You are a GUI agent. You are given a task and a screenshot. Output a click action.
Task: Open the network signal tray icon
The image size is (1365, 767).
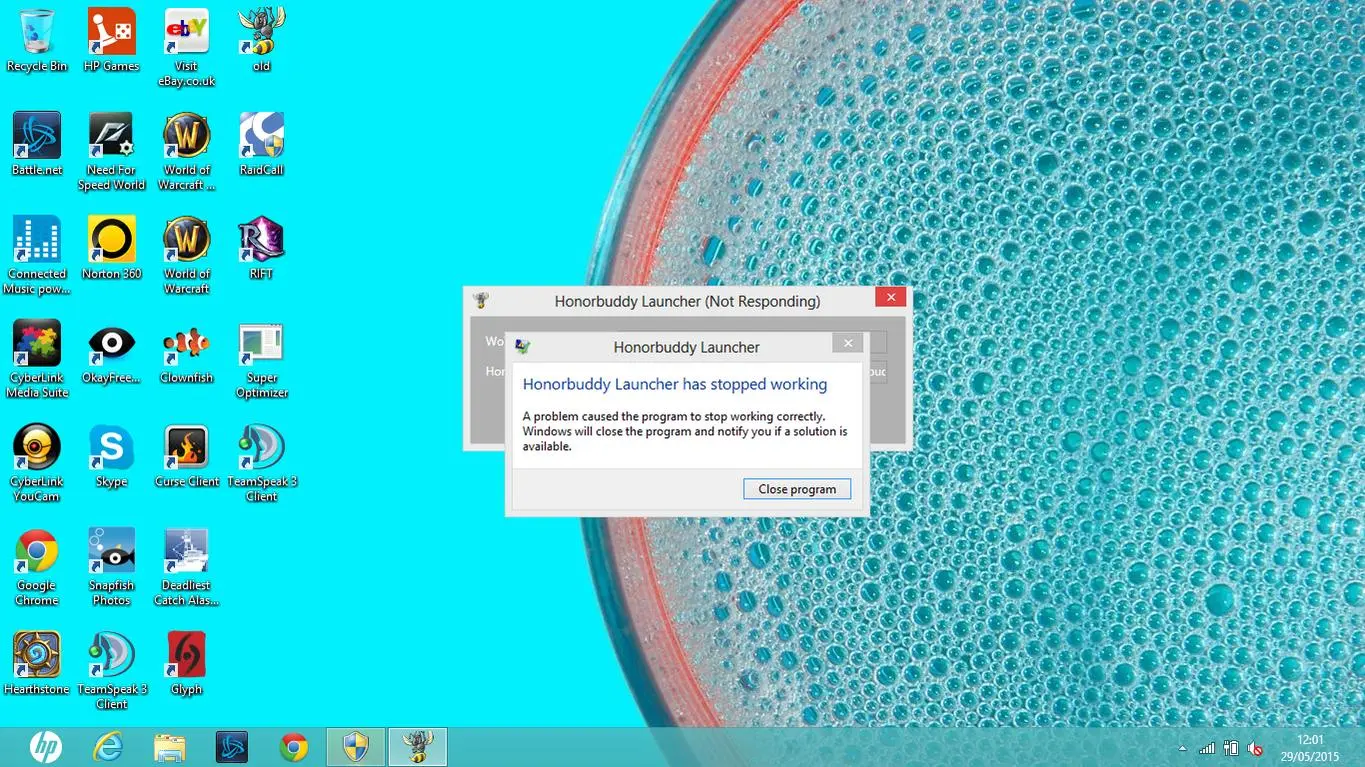click(x=1207, y=748)
